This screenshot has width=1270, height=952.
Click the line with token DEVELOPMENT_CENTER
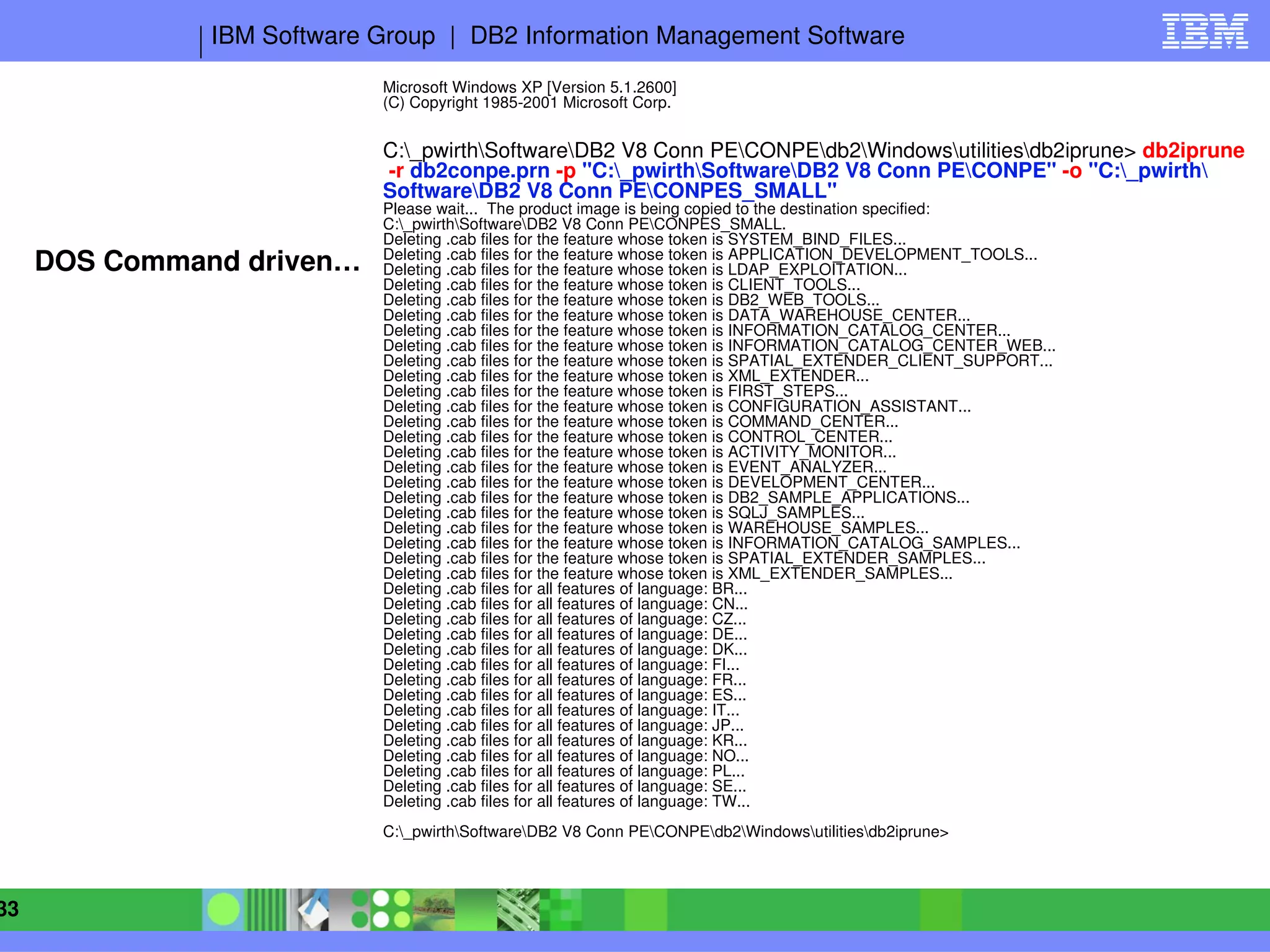(659, 482)
